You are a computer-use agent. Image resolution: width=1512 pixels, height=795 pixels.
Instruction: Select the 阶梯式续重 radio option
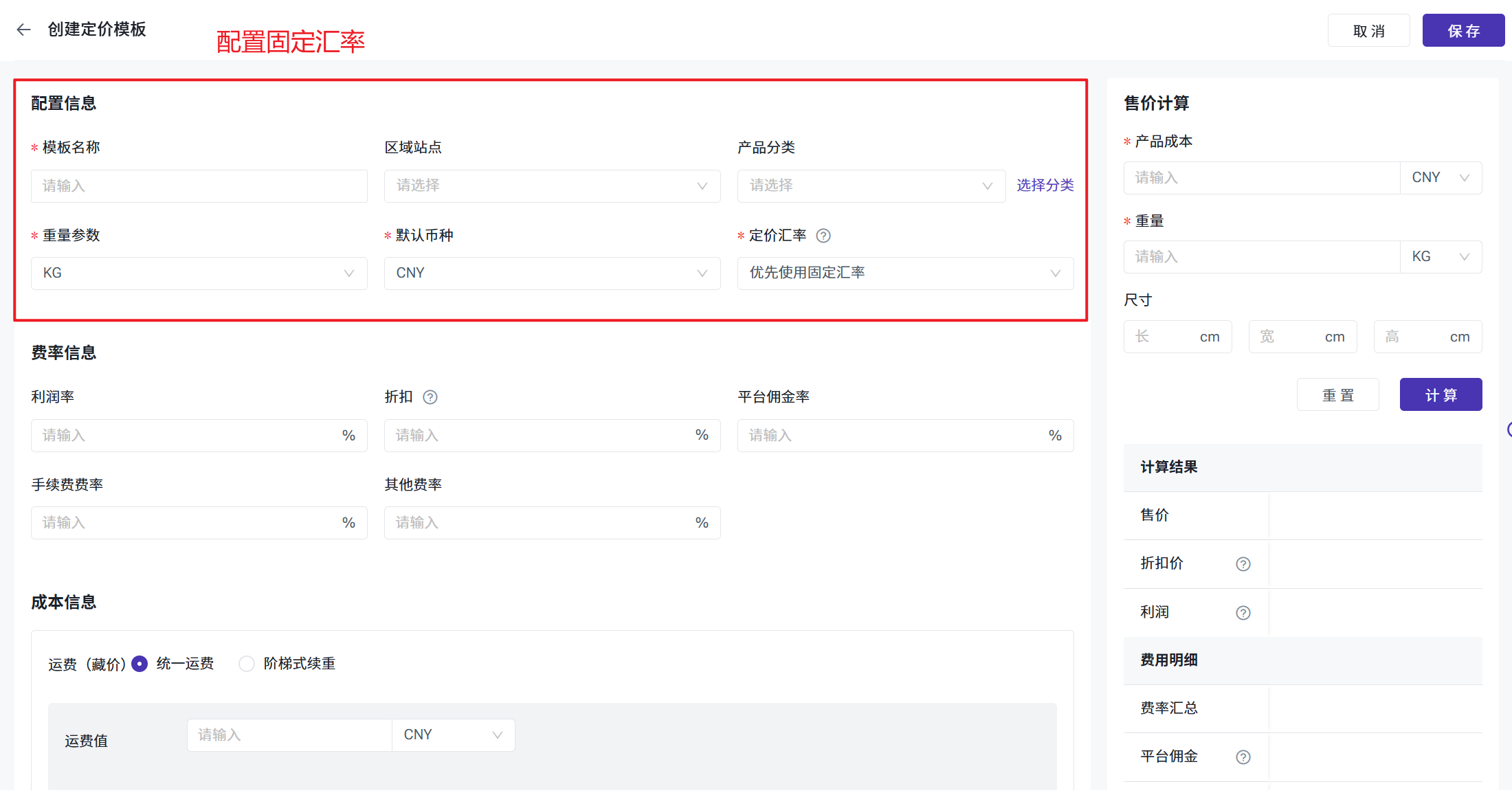point(247,664)
